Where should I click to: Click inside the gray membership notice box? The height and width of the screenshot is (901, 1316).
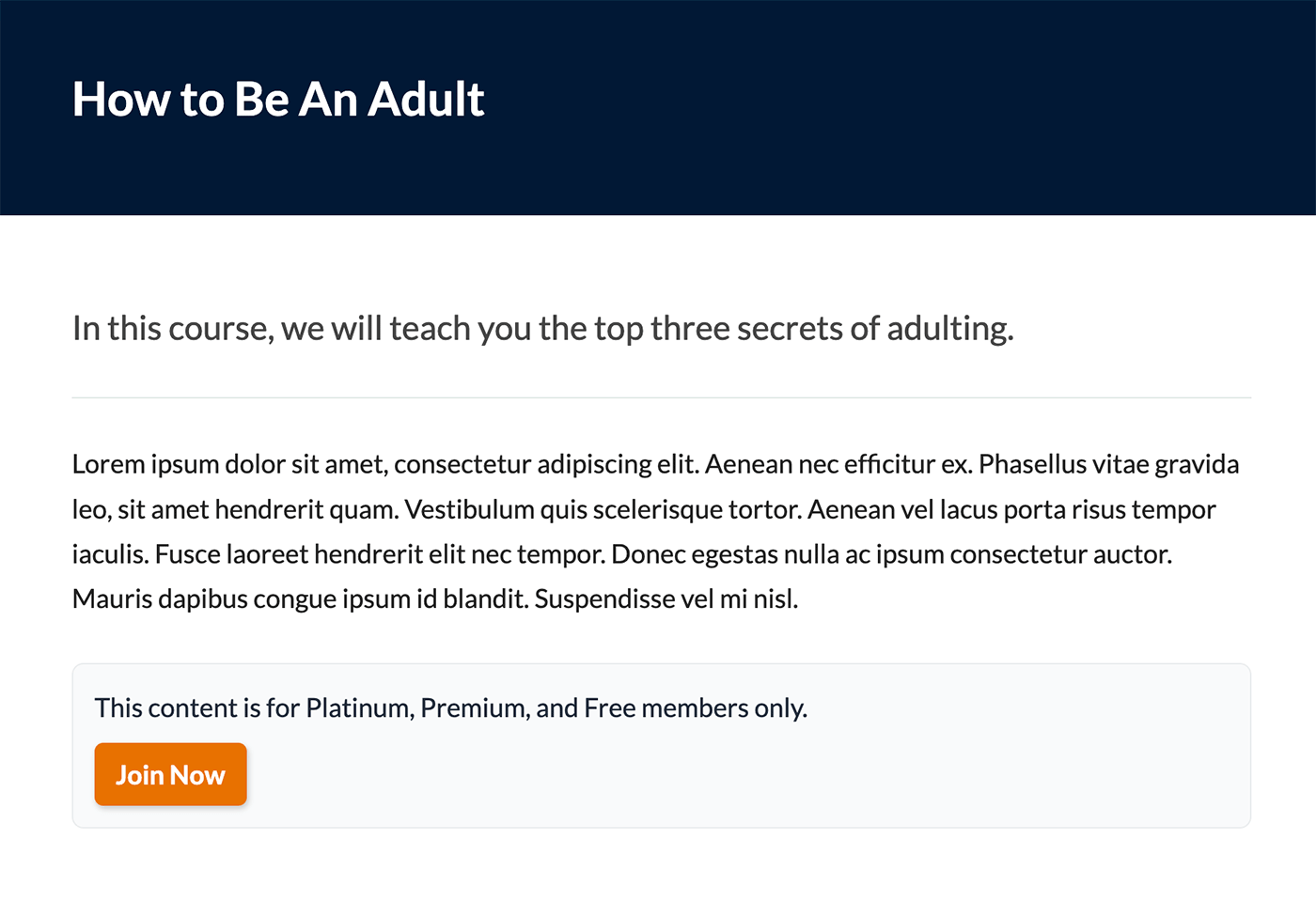pos(846,742)
